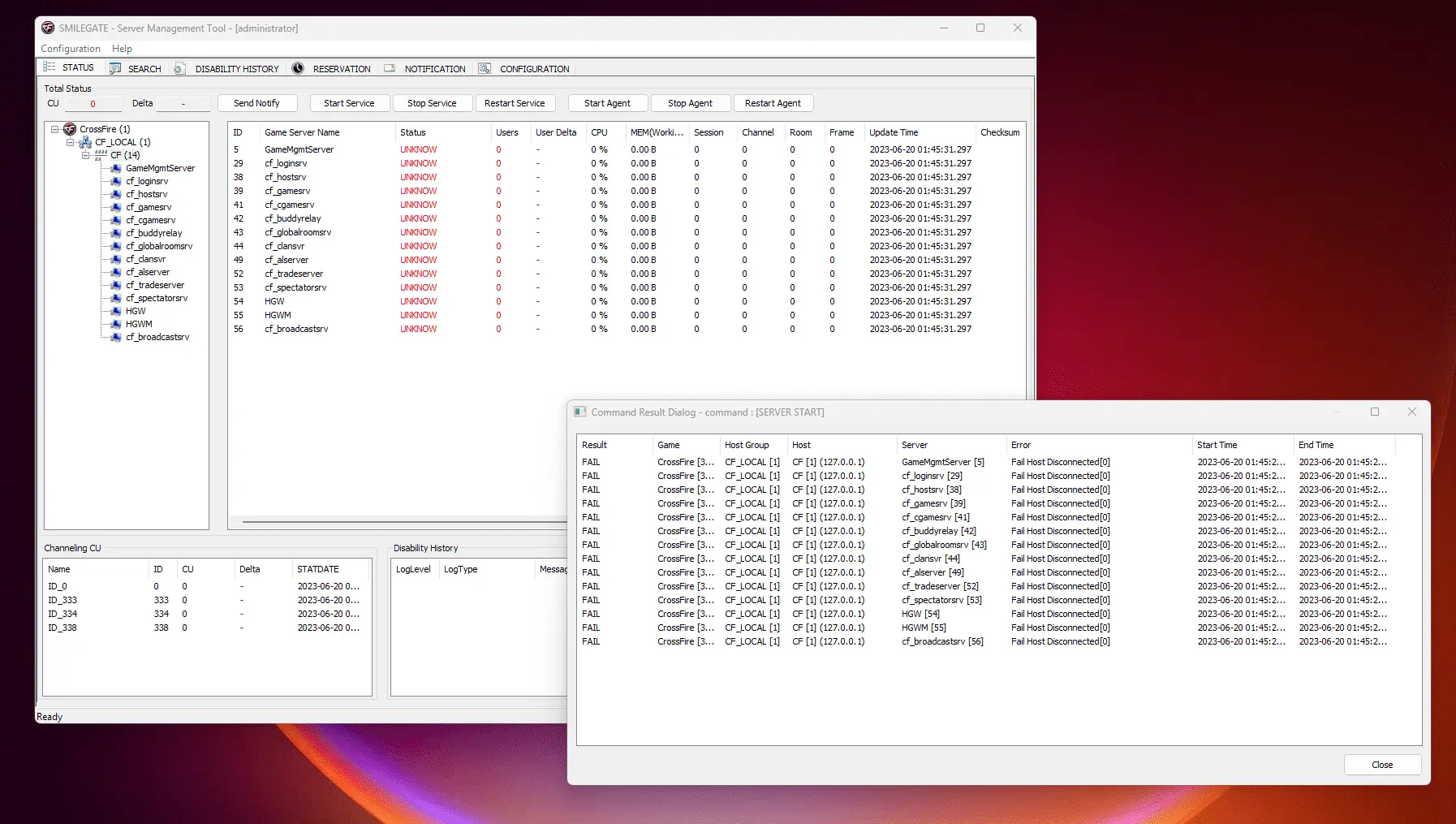Image resolution: width=1456 pixels, height=824 pixels.
Task: Click the RESERVATION clock icon
Action: click(x=298, y=68)
